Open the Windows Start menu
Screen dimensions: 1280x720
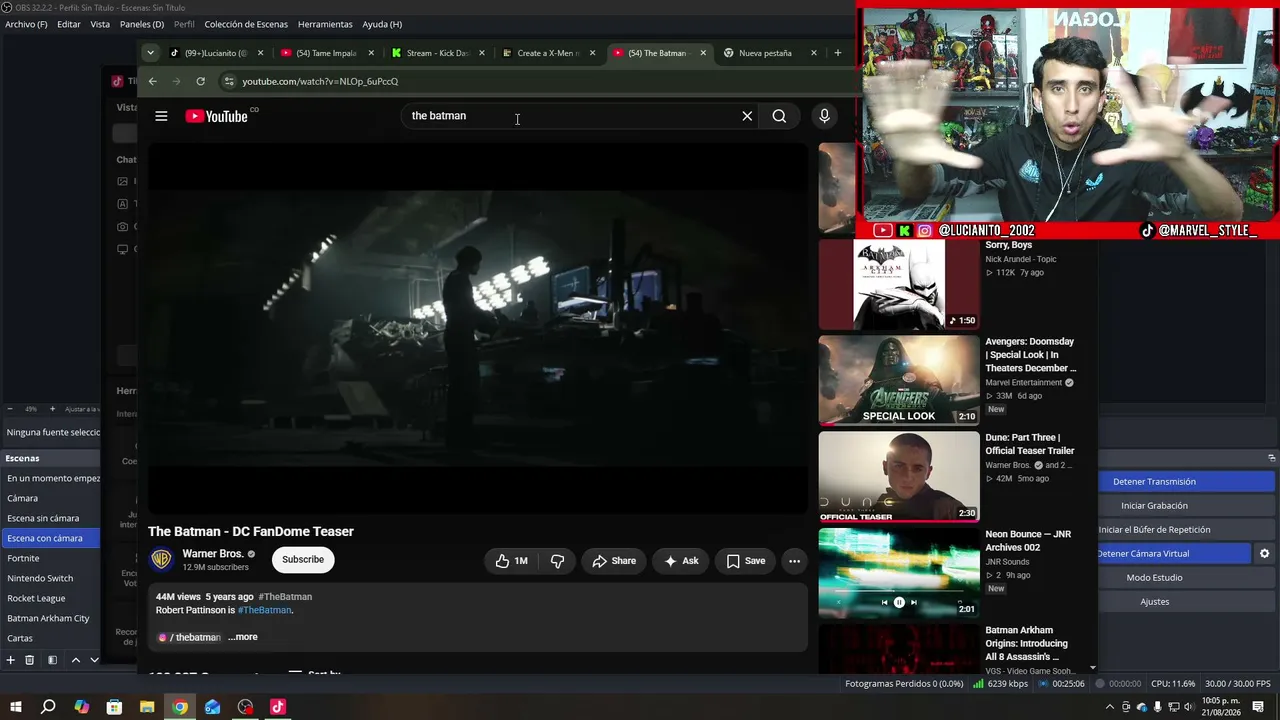tap(16, 707)
